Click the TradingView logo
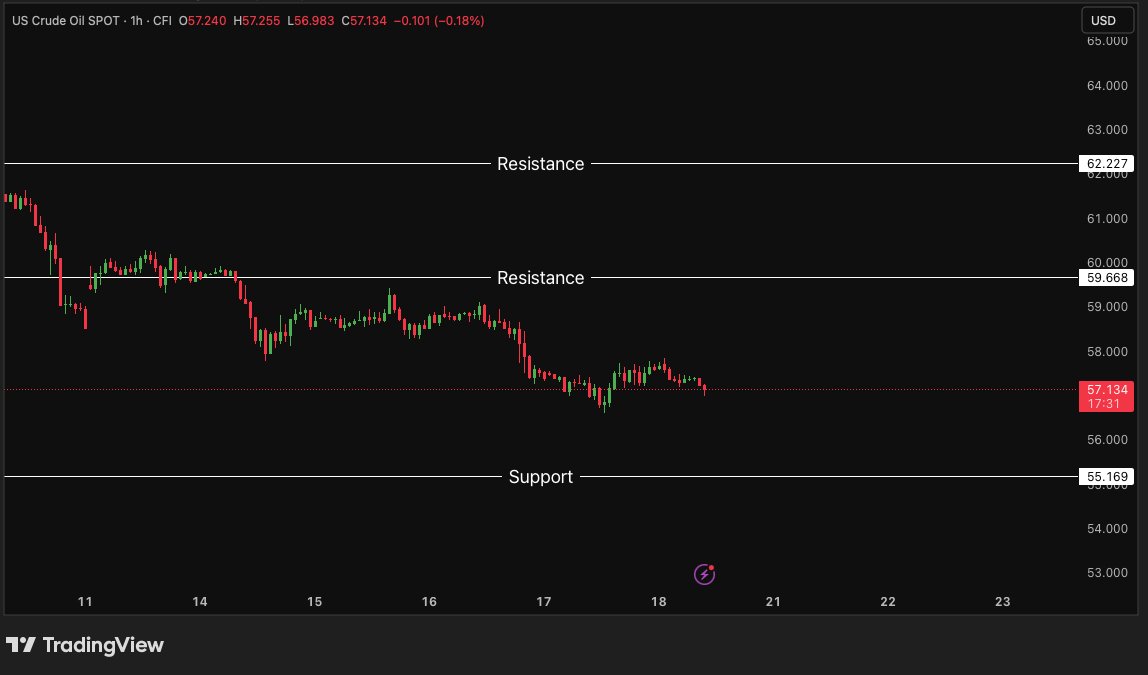The height and width of the screenshot is (675, 1148). (x=85, y=645)
